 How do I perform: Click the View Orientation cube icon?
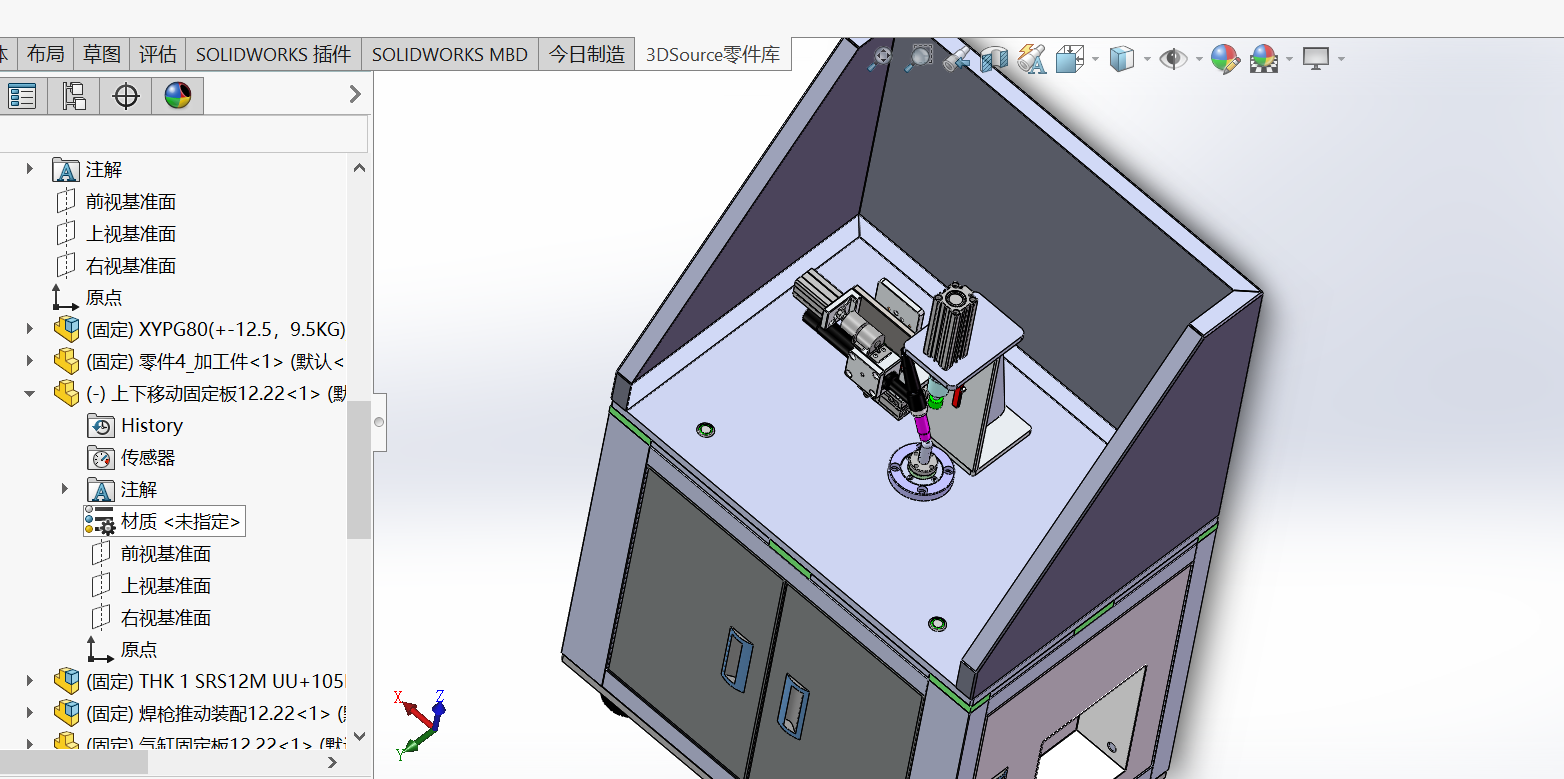1070,59
